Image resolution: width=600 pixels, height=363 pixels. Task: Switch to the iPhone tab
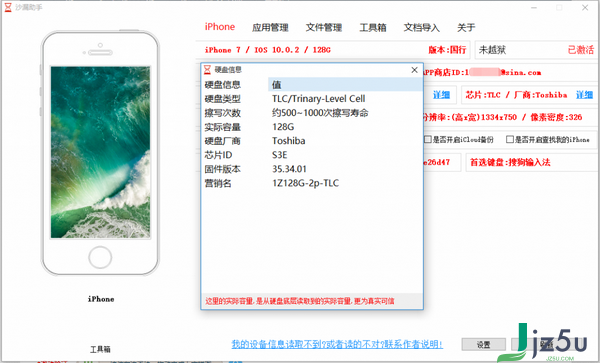220,27
